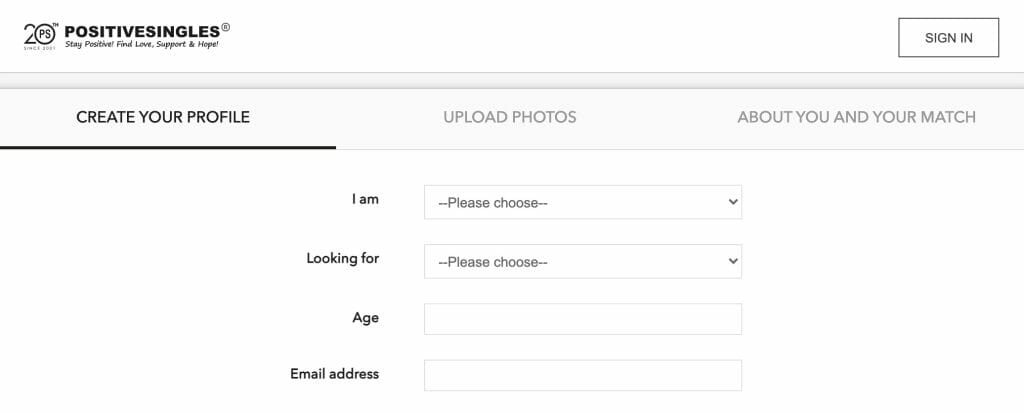Click the POSITIVESINGLES brand name text
The width and height of the screenshot is (1024, 413).
(x=142, y=31)
